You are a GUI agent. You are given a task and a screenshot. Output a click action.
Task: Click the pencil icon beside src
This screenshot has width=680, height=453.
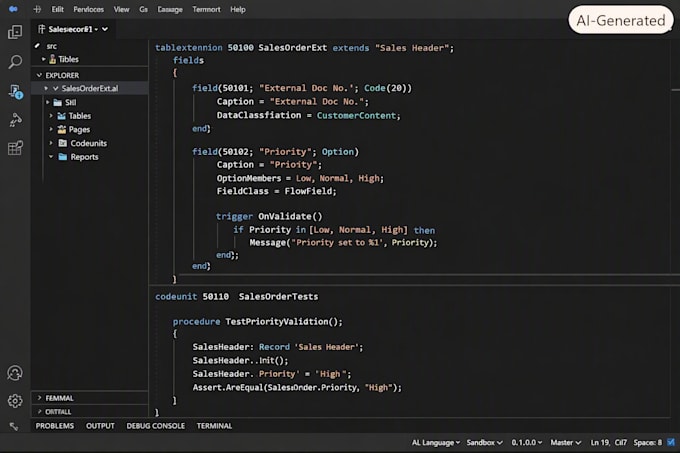[x=37, y=46]
